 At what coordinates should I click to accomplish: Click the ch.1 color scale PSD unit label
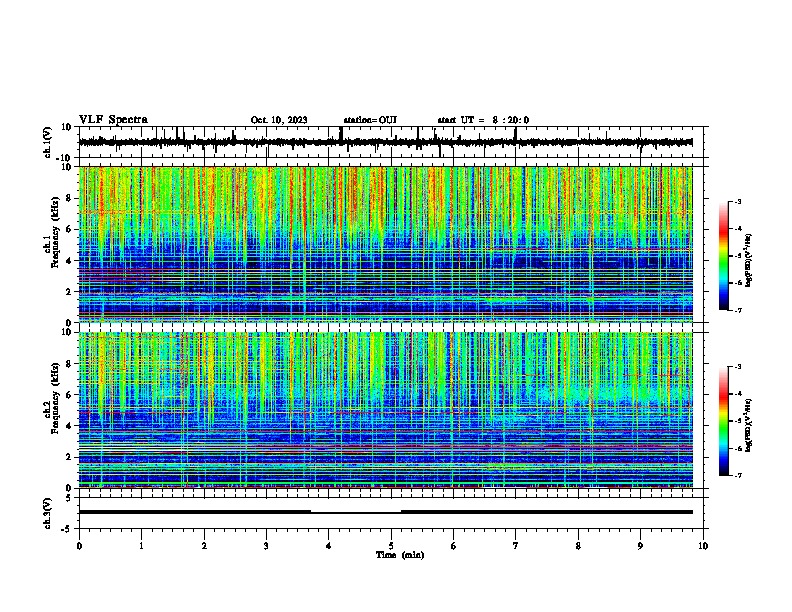click(x=749, y=261)
